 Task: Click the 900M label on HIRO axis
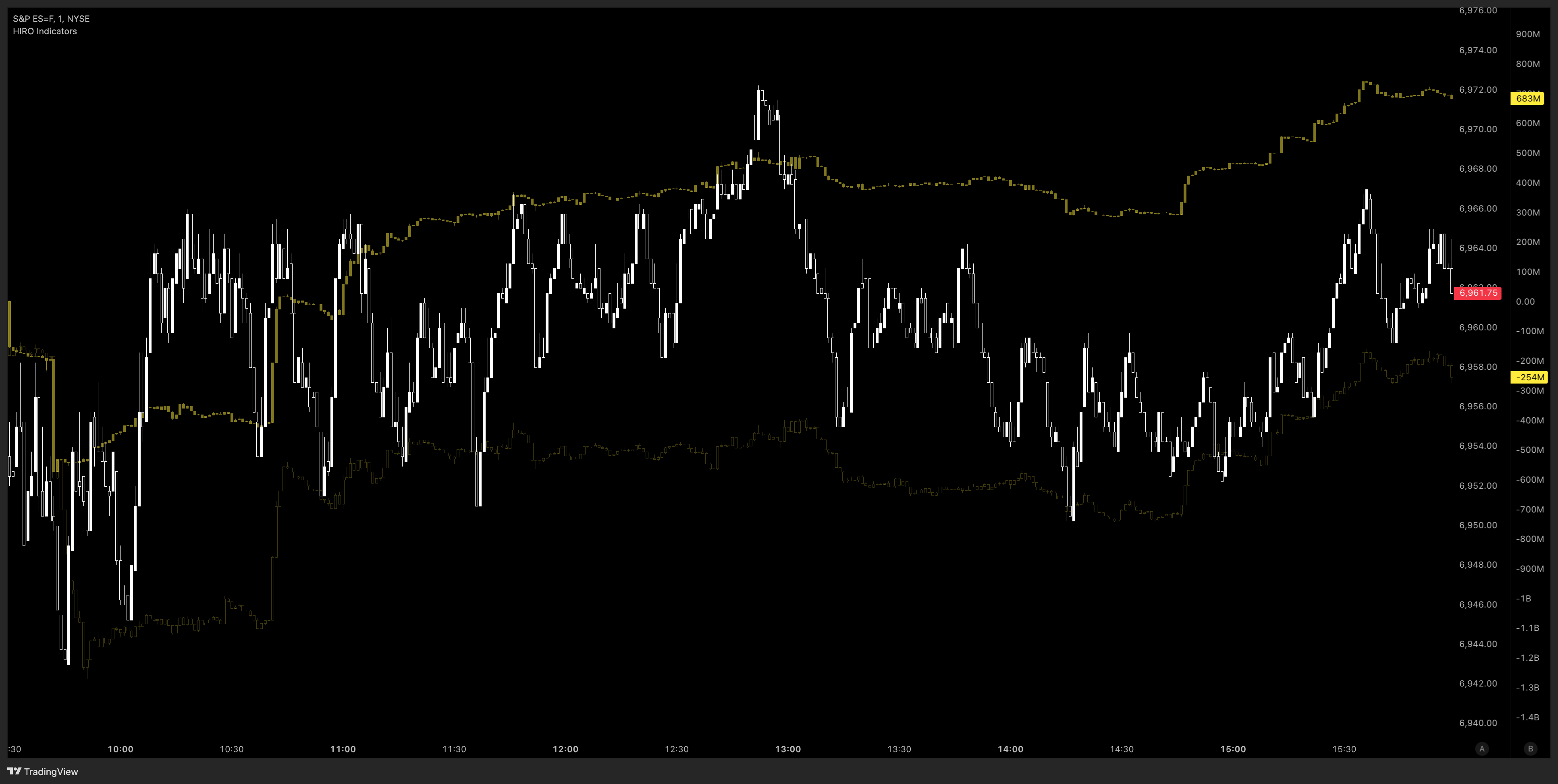coord(1527,34)
